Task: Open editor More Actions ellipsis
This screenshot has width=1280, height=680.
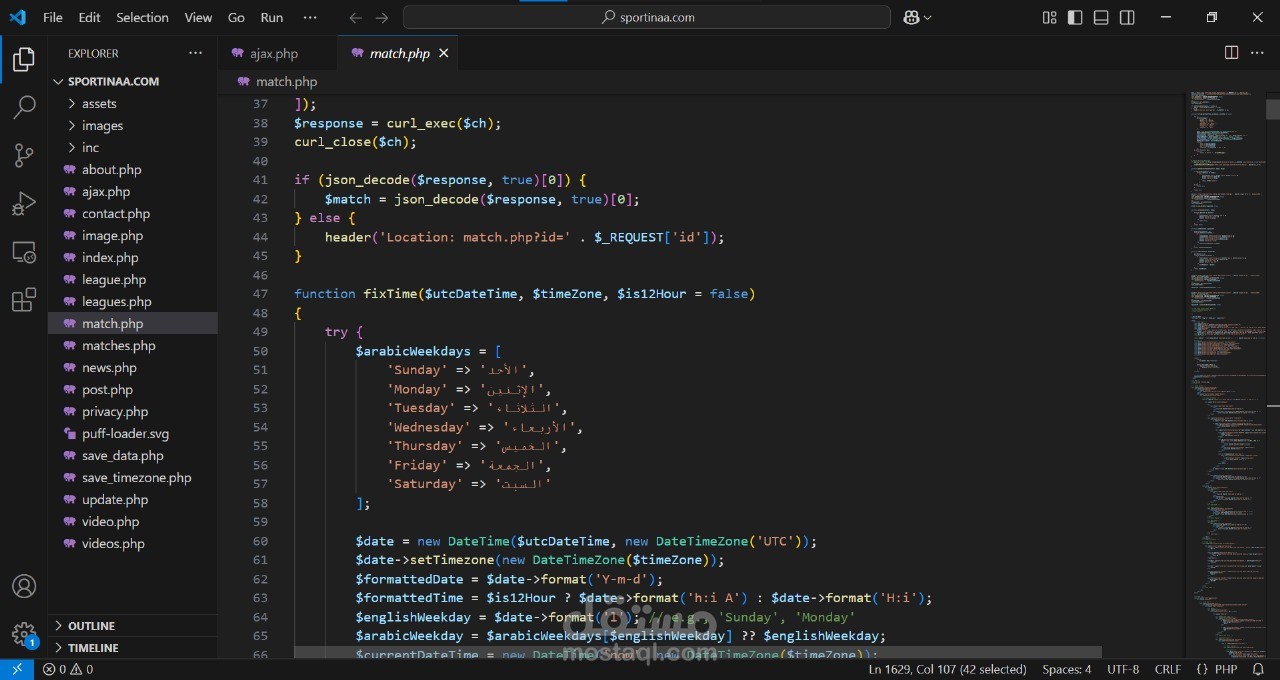Action: coord(1258,52)
